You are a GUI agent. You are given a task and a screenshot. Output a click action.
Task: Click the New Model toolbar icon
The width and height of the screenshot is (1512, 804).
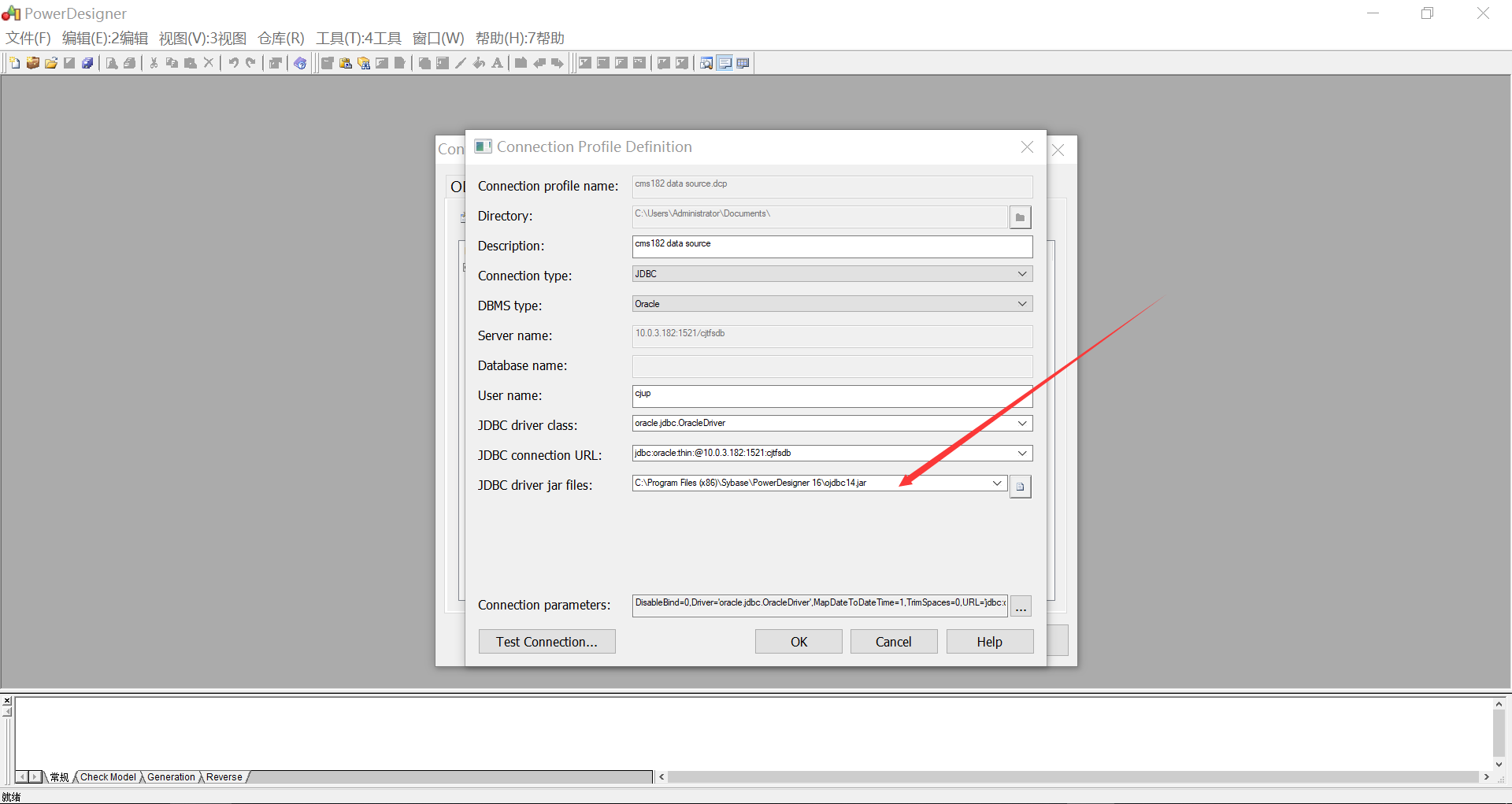pos(15,63)
